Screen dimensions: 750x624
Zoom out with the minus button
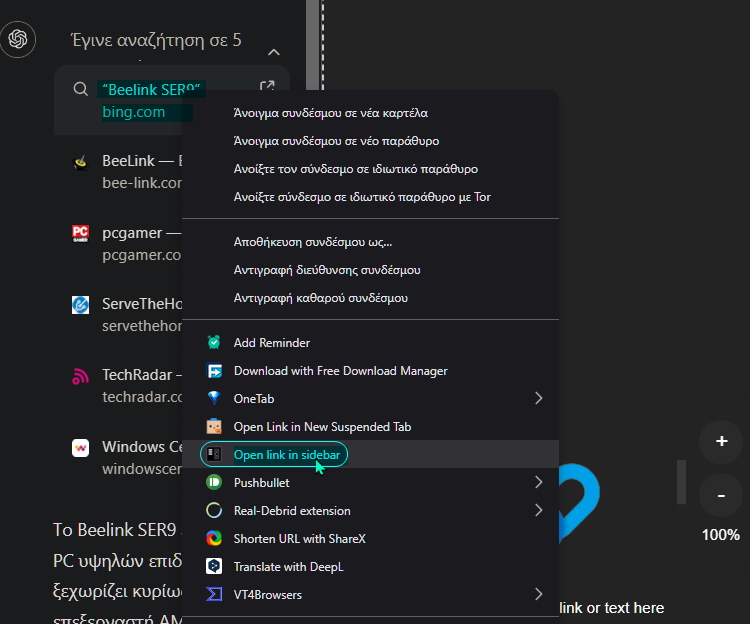[x=721, y=496]
